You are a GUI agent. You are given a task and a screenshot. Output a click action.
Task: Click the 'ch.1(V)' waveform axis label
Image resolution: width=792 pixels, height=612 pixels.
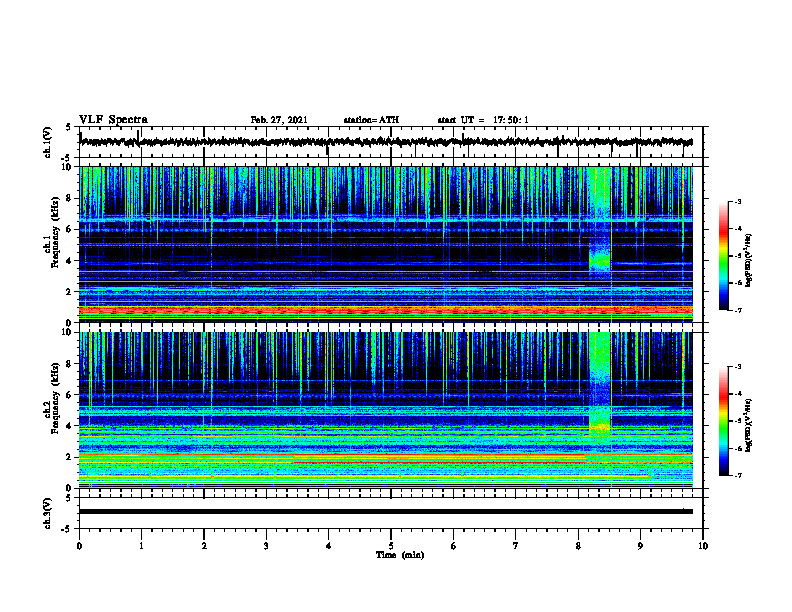(48, 142)
